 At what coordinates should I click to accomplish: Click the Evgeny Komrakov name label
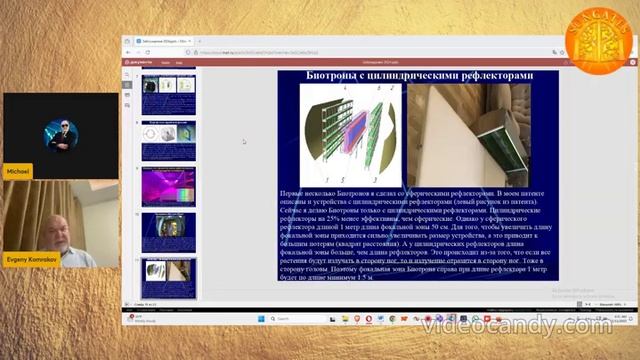(x=31, y=260)
